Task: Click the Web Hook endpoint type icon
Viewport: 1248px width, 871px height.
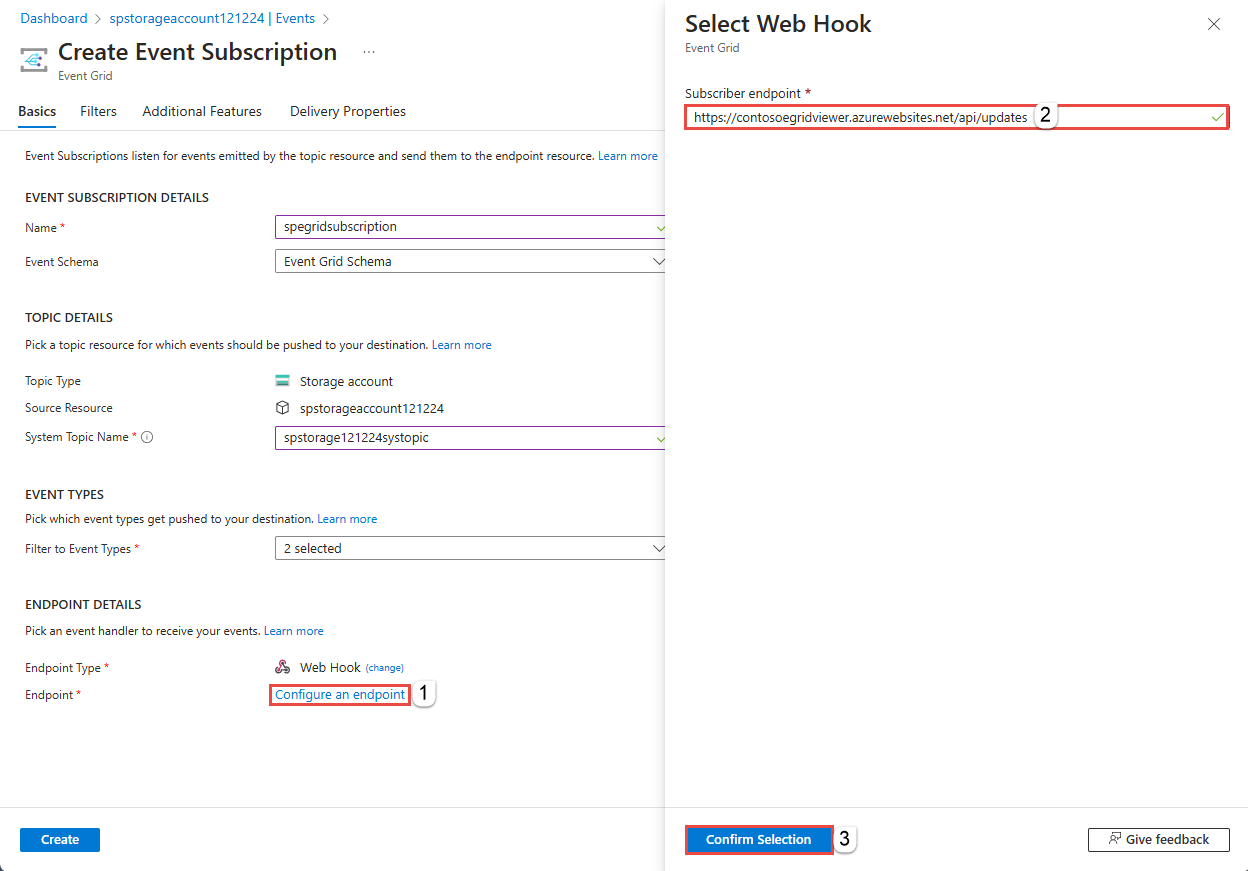Action: point(283,668)
